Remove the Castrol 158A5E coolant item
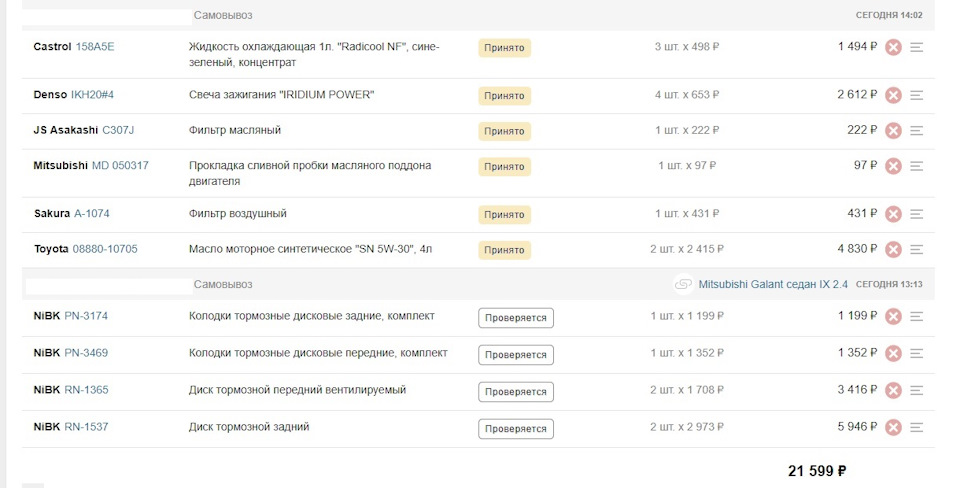This screenshot has height=488, width=960. [x=894, y=47]
